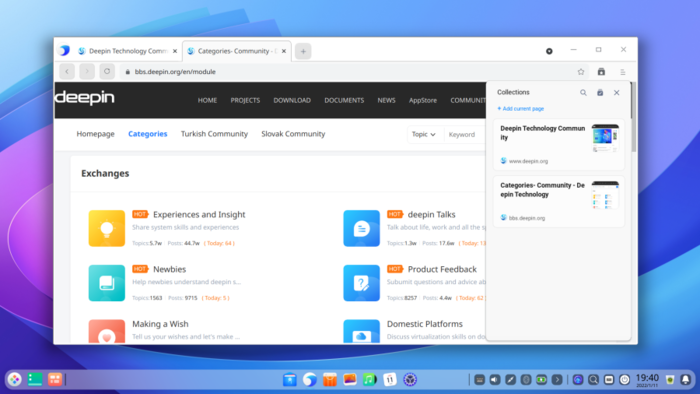Expand the Topic search dropdown

click(x=424, y=134)
